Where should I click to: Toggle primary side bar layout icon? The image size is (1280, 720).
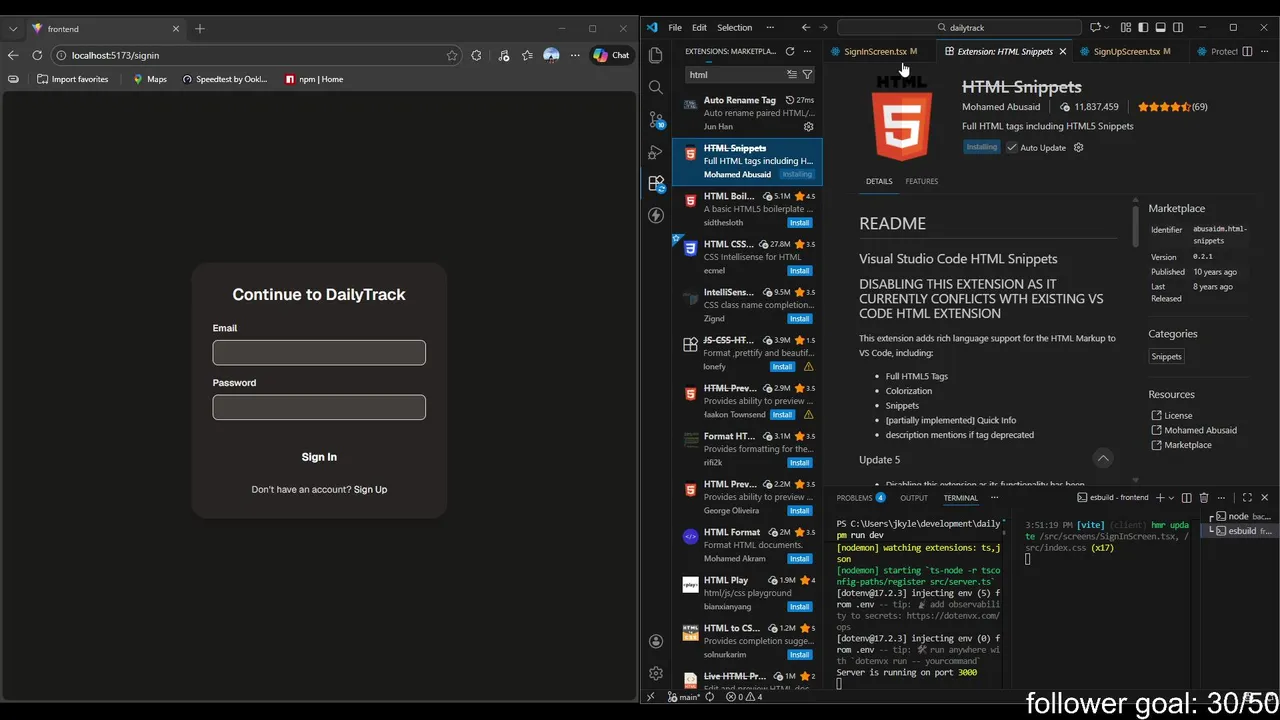(1143, 27)
